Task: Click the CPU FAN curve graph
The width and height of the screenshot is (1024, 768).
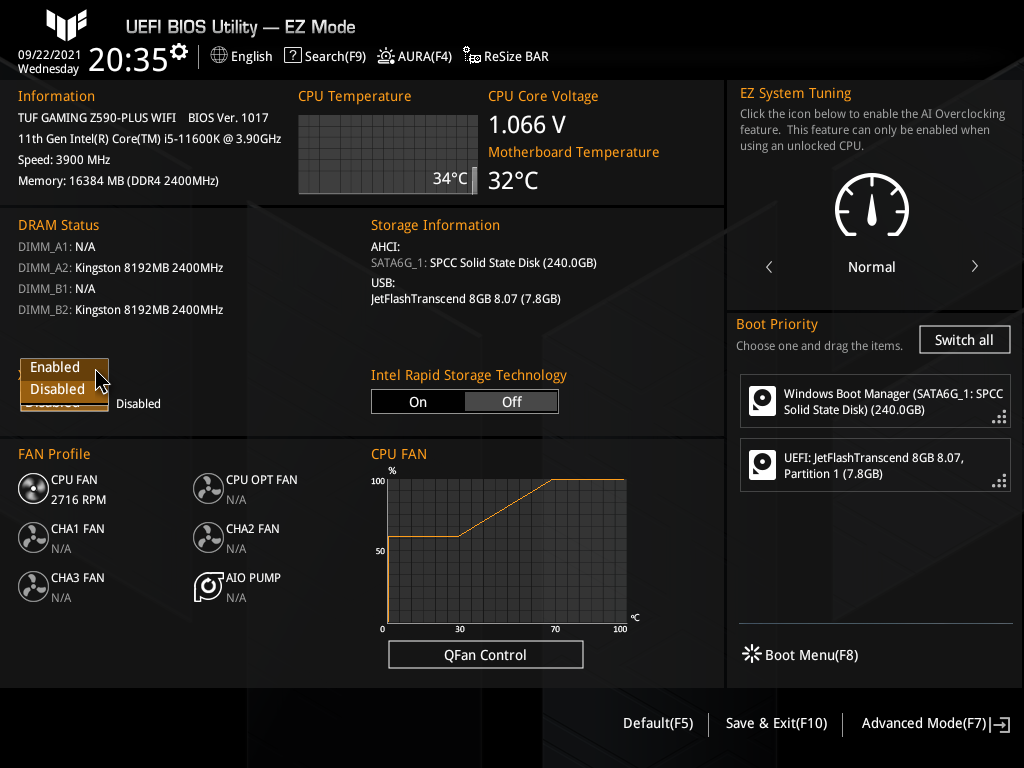Action: [x=507, y=551]
